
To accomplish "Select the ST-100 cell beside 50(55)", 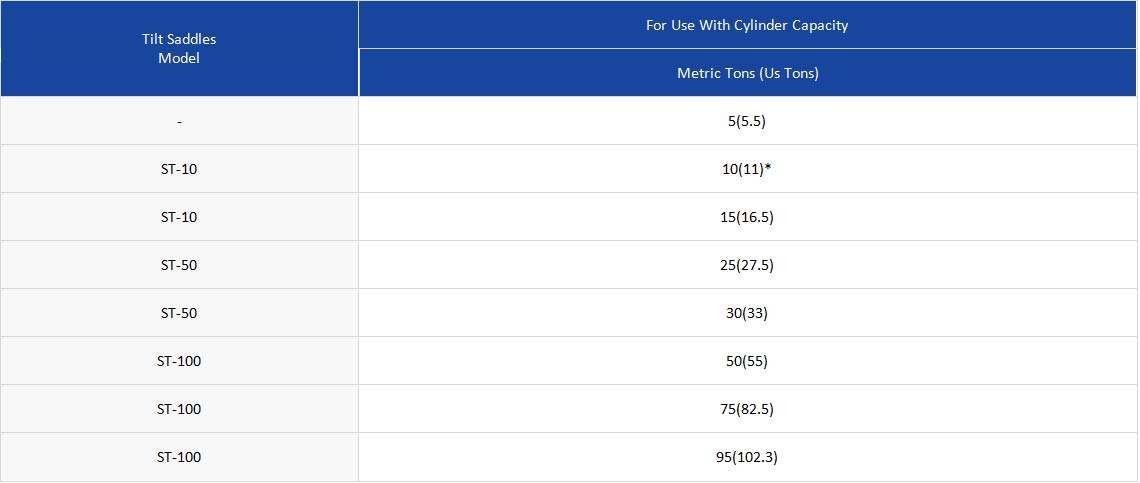I will [179, 361].
